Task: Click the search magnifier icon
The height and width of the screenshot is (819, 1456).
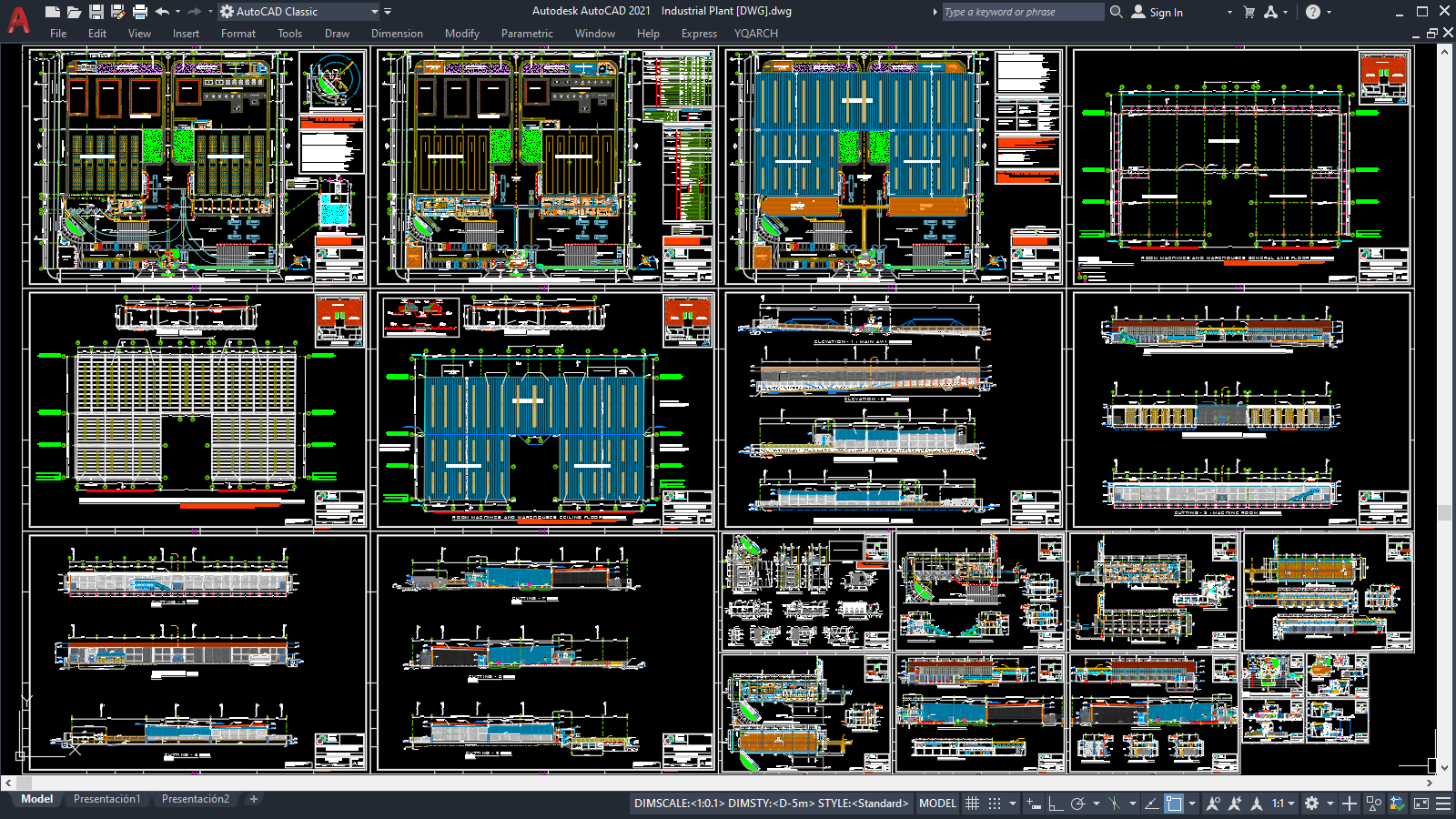Action: point(1117,12)
